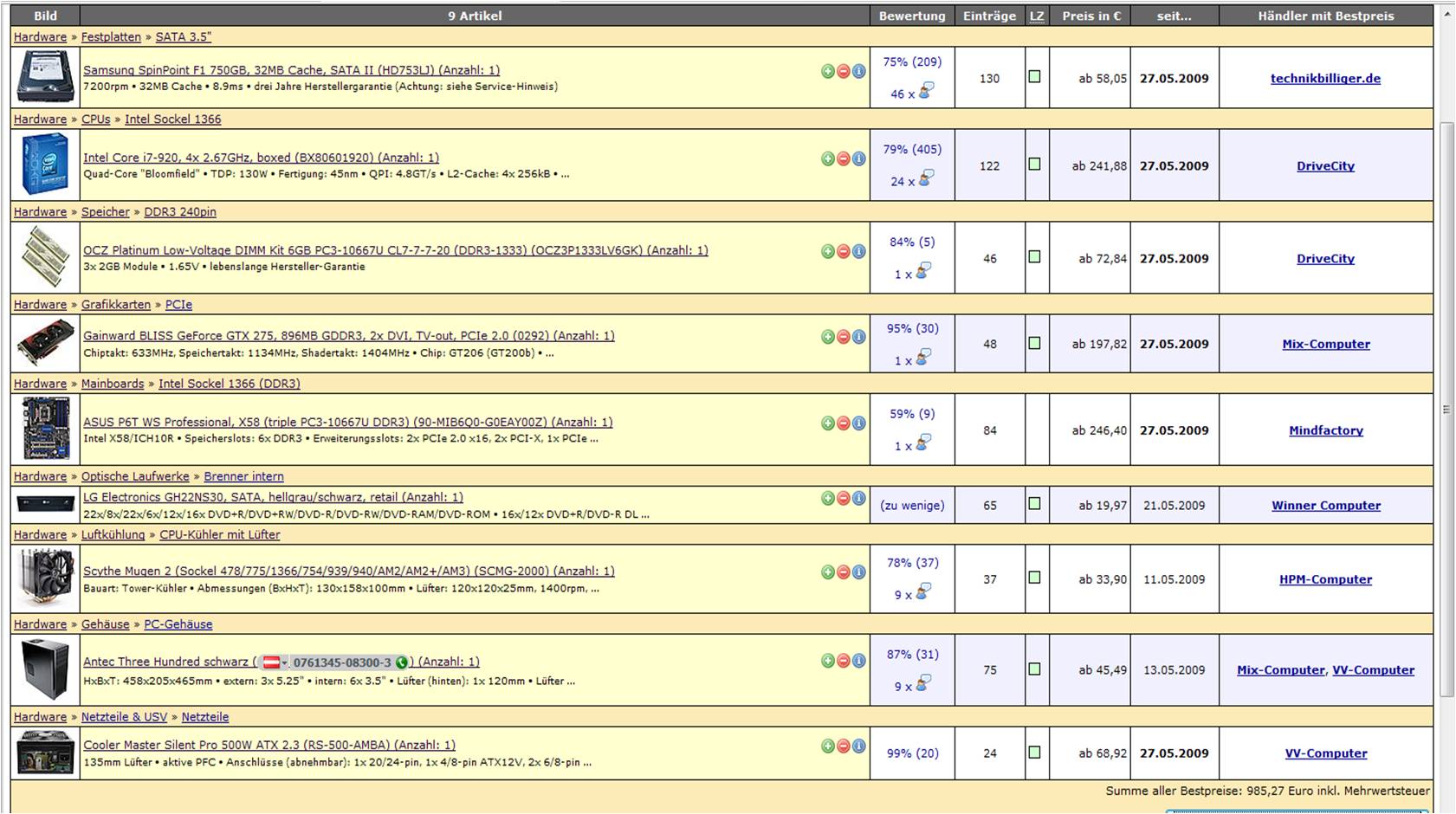Open Scythe Mugen 2 product link

(x=348, y=572)
